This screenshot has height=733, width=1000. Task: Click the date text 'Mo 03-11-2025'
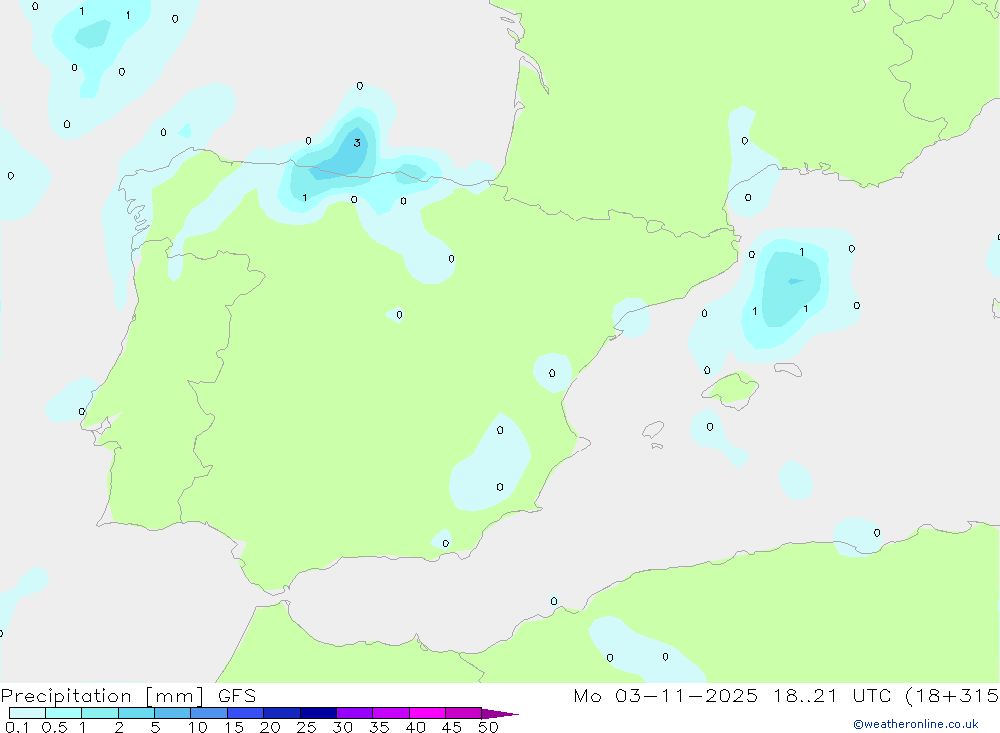pos(666,696)
